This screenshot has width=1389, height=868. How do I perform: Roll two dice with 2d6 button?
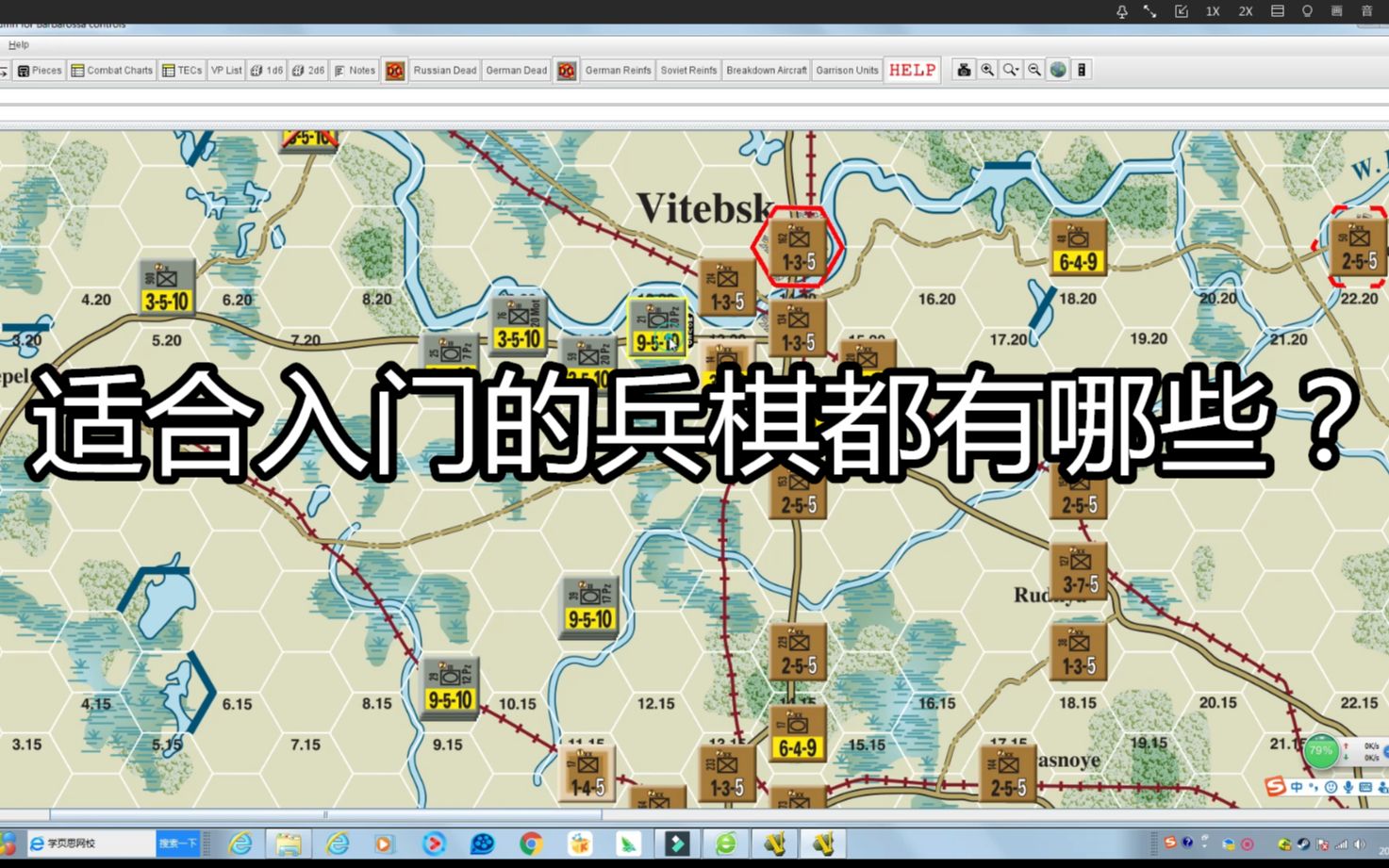(x=308, y=71)
